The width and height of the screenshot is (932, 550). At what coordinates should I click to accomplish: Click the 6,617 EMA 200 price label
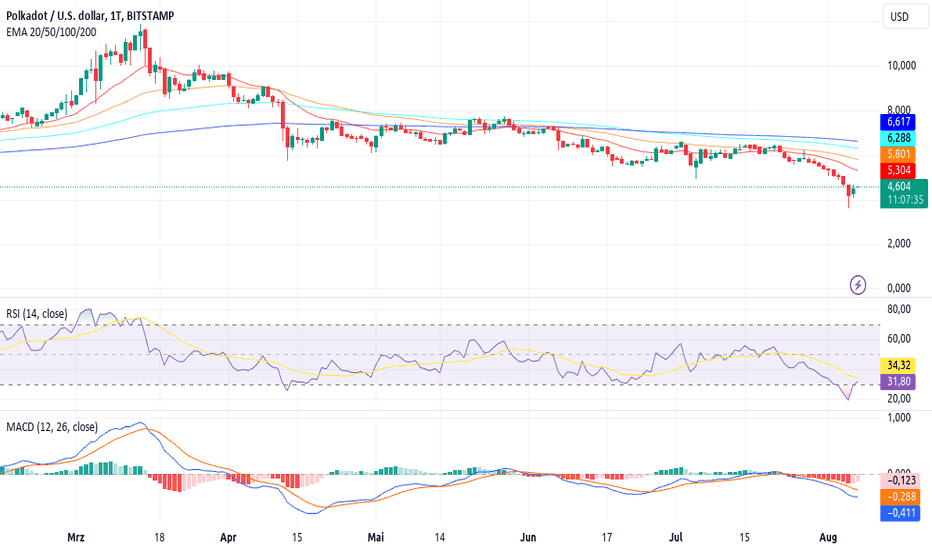pyautogui.click(x=898, y=122)
